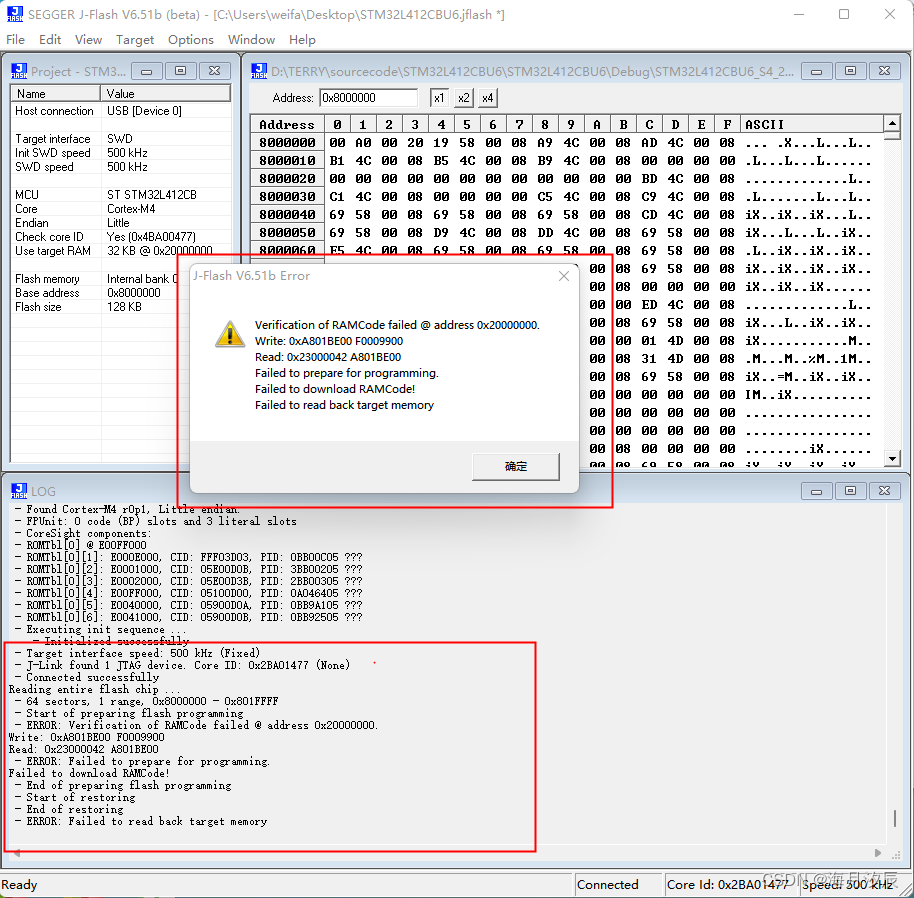Click the warning icon in error dialog

pyautogui.click(x=230, y=334)
